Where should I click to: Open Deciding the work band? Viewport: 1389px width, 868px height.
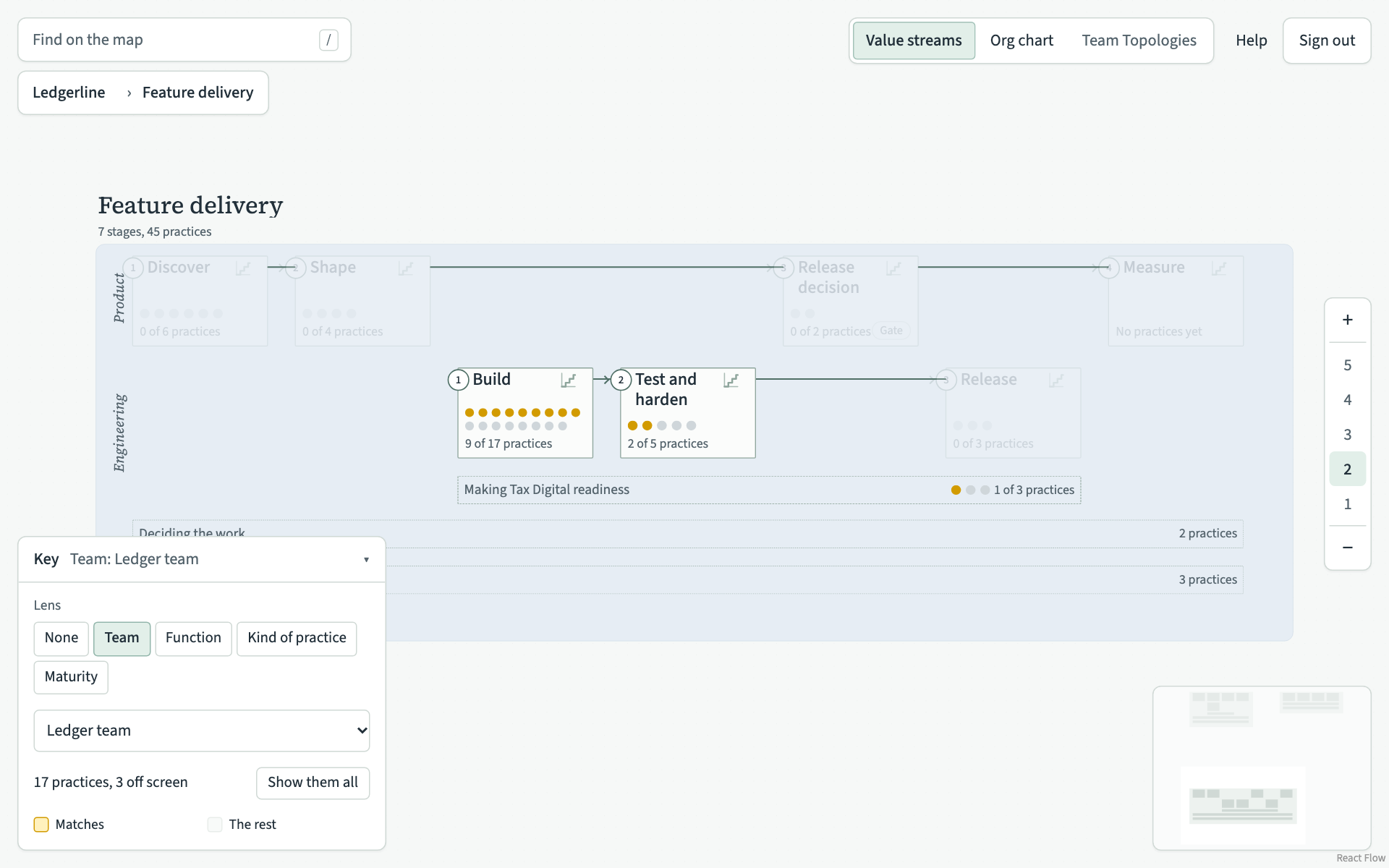click(x=687, y=534)
